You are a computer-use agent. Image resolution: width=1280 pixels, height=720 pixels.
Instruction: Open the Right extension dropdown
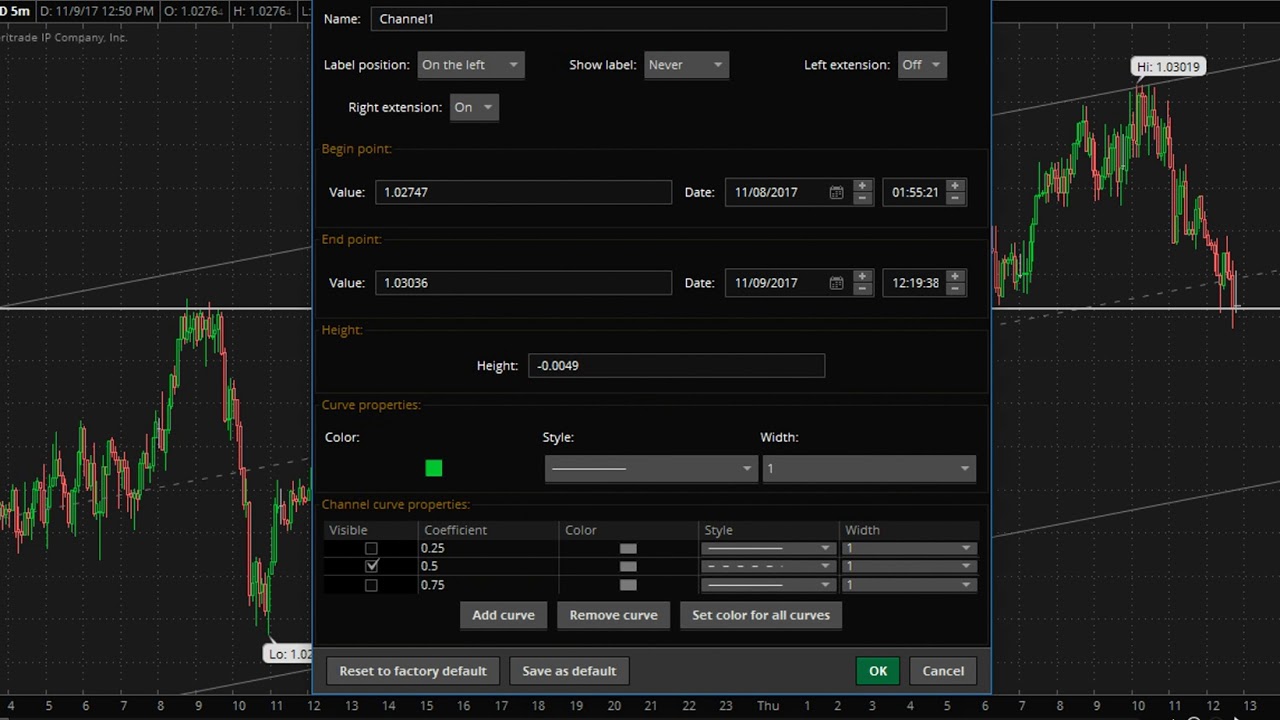tap(474, 107)
